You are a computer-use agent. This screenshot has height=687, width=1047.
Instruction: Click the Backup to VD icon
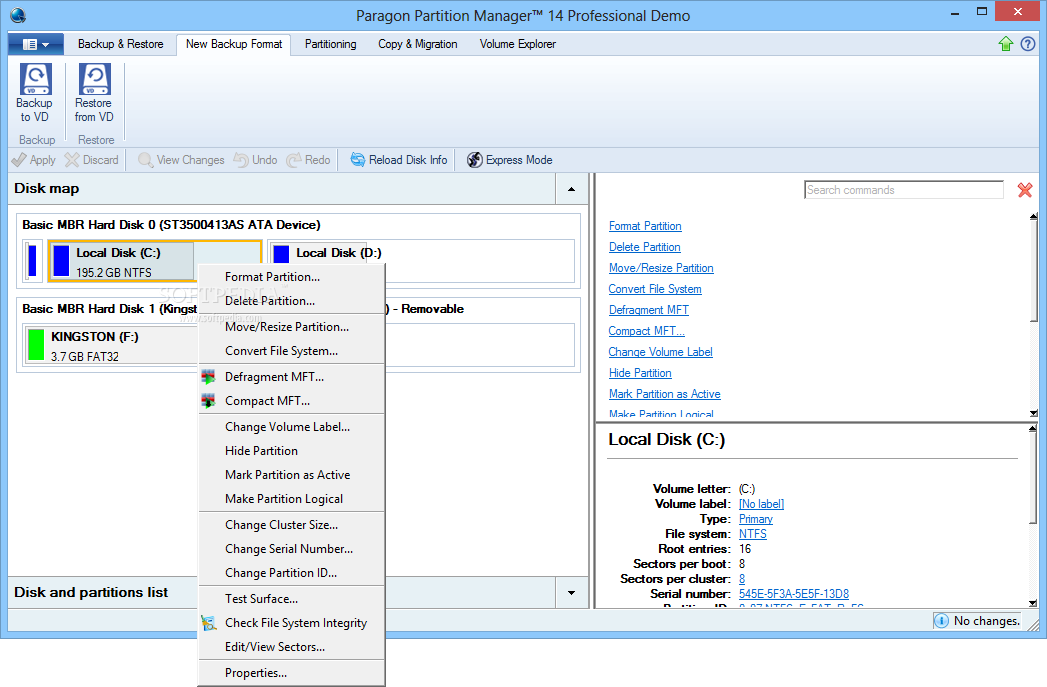coord(35,79)
